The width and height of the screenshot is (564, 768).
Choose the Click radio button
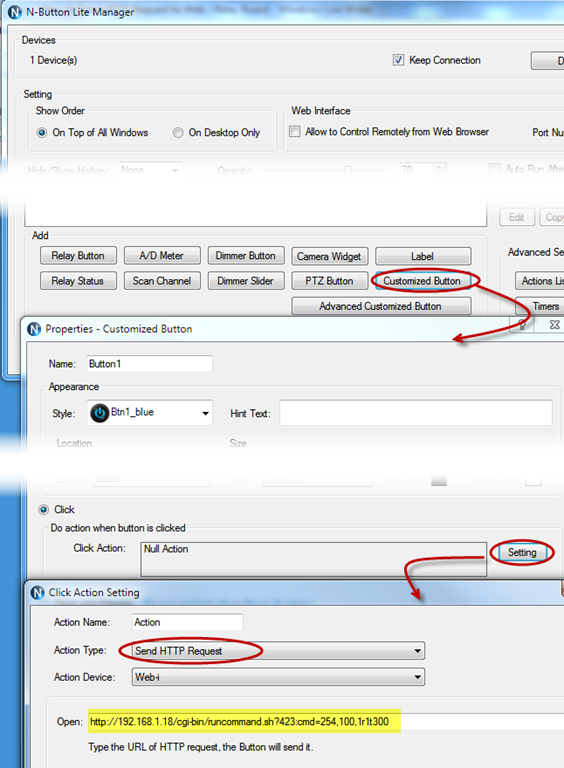point(44,509)
